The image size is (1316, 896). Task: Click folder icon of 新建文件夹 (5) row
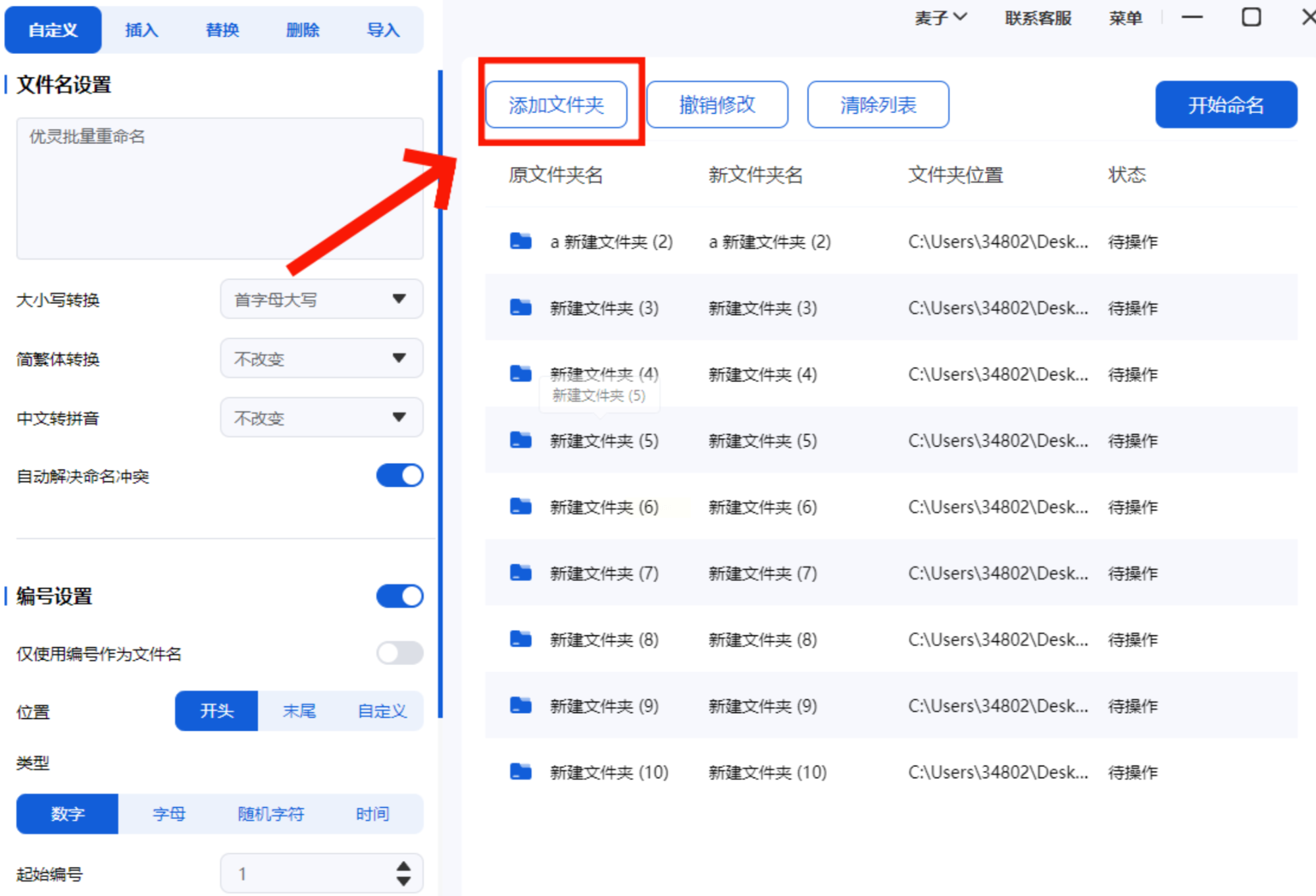(x=520, y=439)
